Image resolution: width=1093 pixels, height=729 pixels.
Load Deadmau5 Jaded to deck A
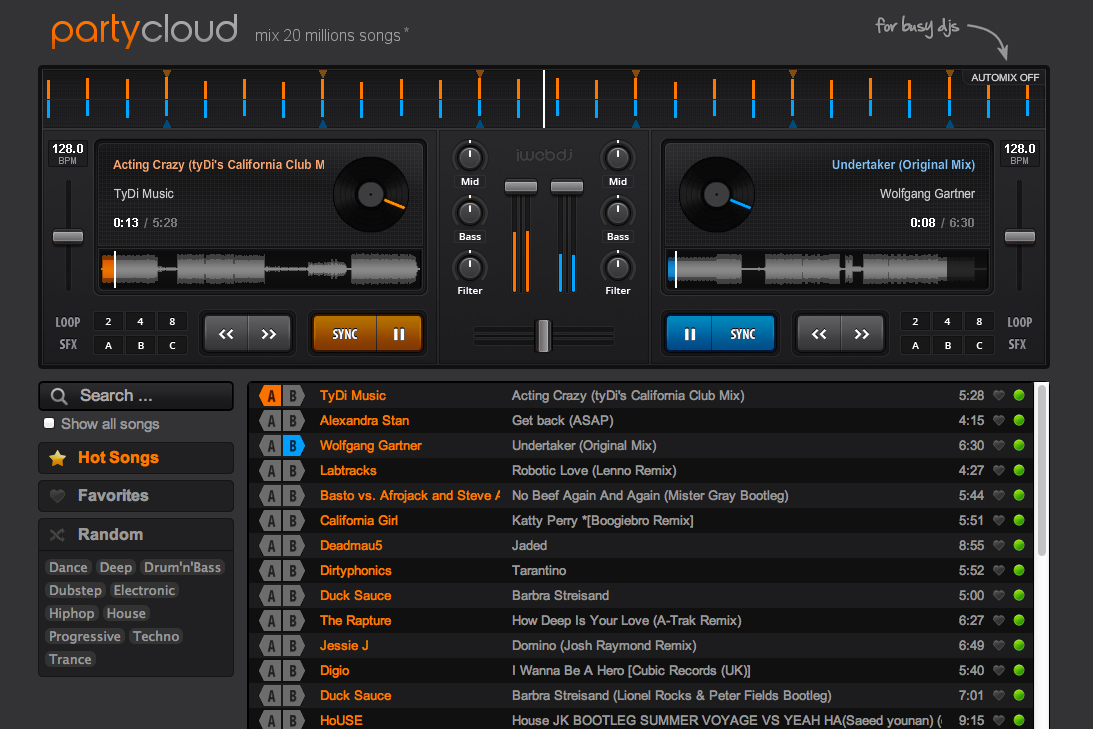pyautogui.click(x=270, y=546)
